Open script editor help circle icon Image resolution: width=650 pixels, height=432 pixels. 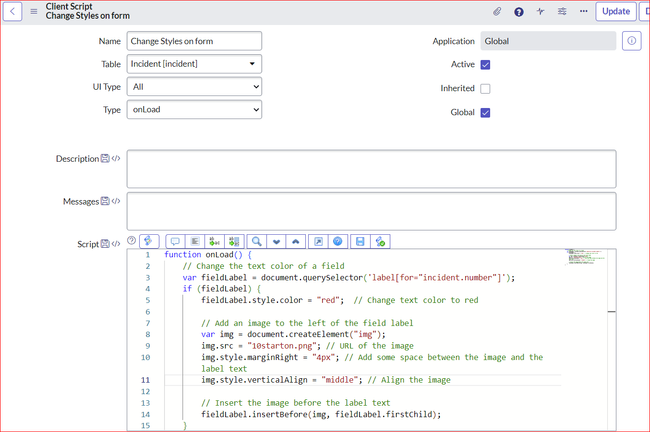[131, 240]
